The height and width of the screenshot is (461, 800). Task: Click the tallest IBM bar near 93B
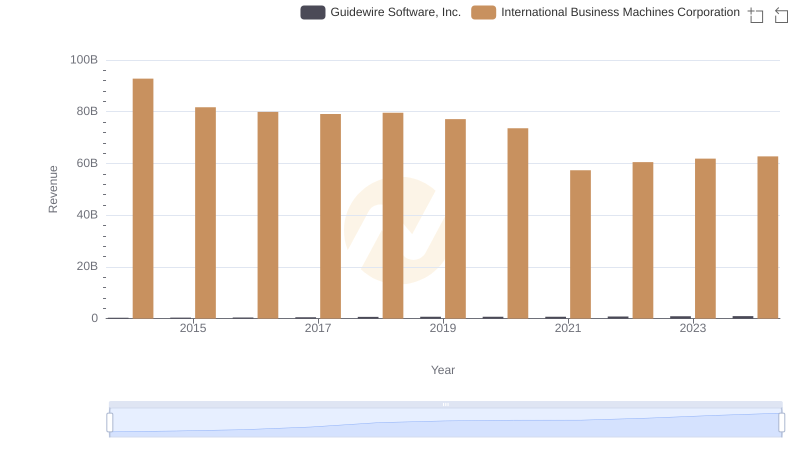point(143,198)
